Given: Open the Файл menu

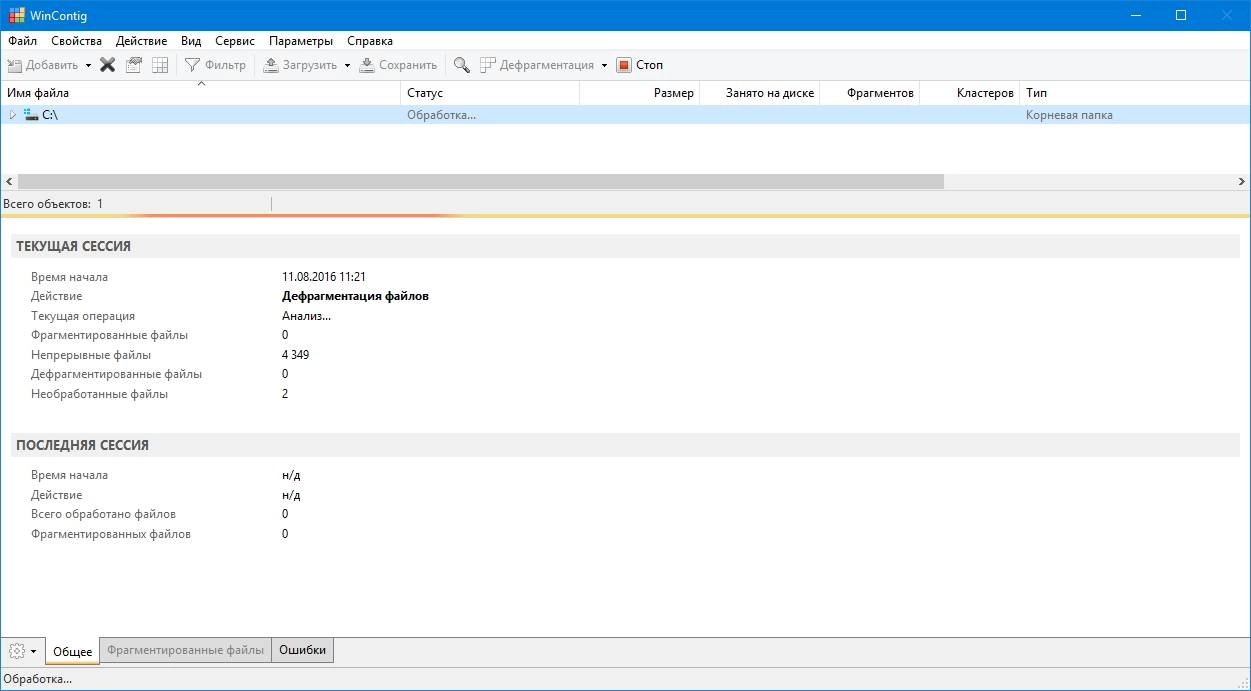Looking at the screenshot, I should pos(22,41).
